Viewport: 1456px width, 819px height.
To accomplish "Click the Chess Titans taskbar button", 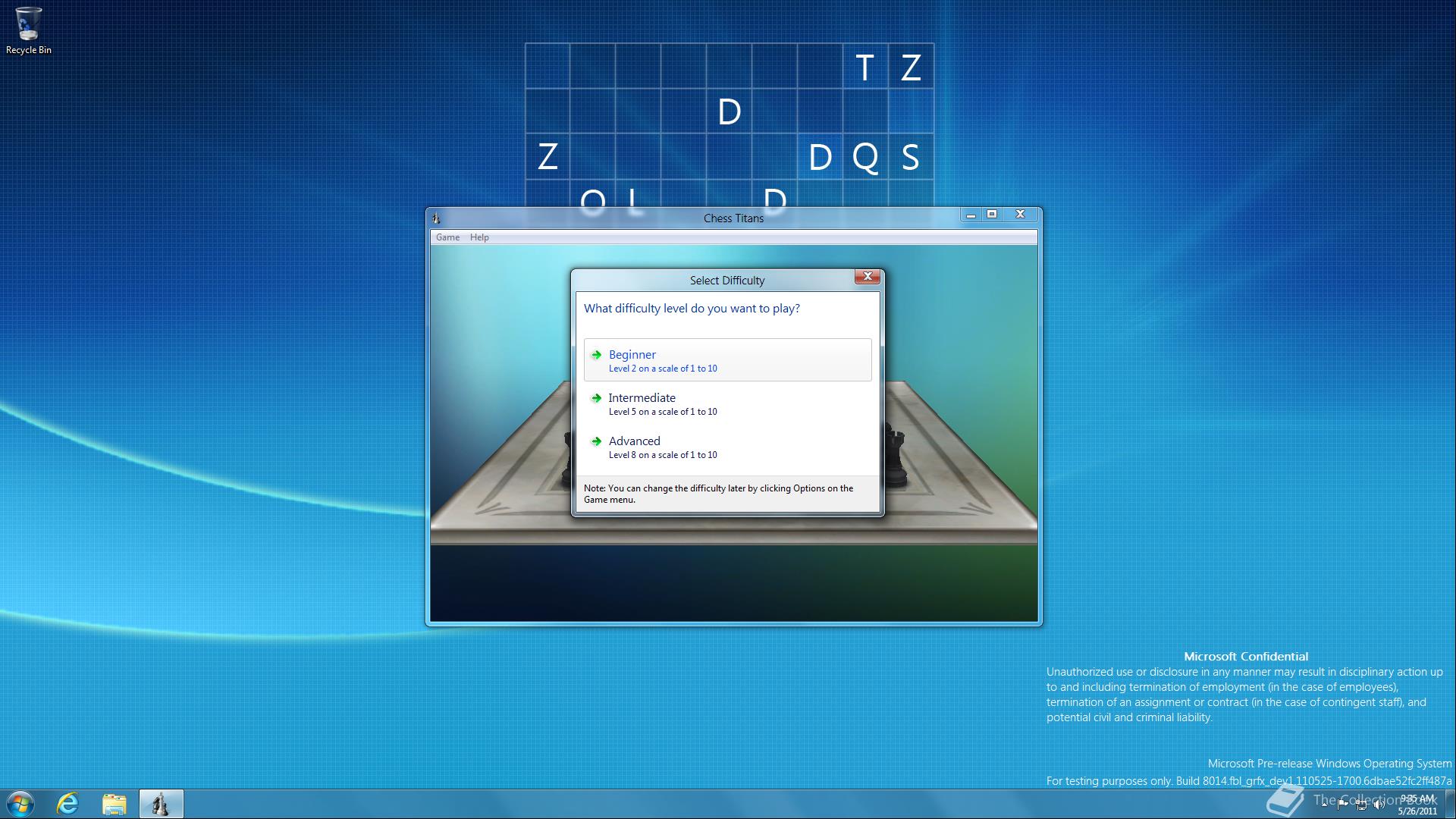I will 161,804.
